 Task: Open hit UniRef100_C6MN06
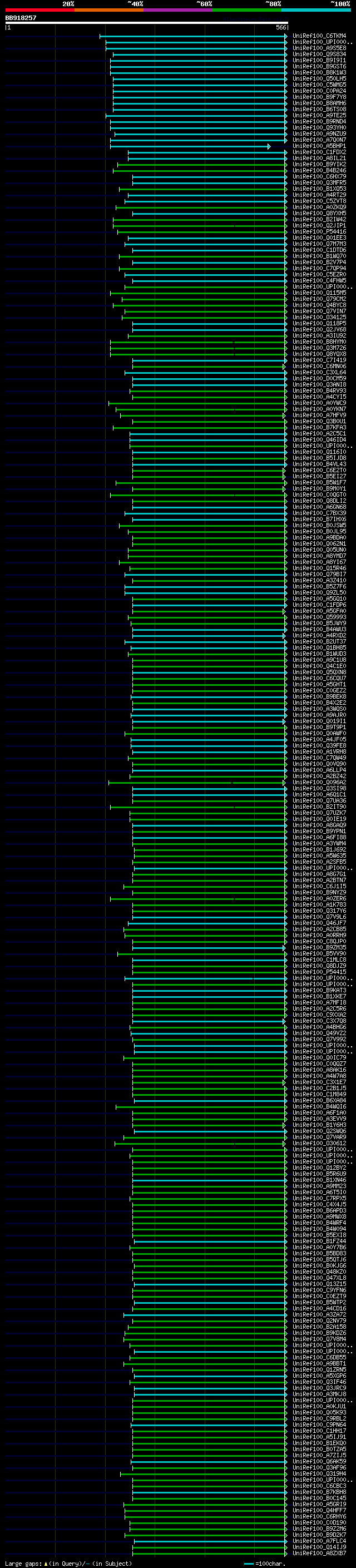pyautogui.click(x=319, y=366)
